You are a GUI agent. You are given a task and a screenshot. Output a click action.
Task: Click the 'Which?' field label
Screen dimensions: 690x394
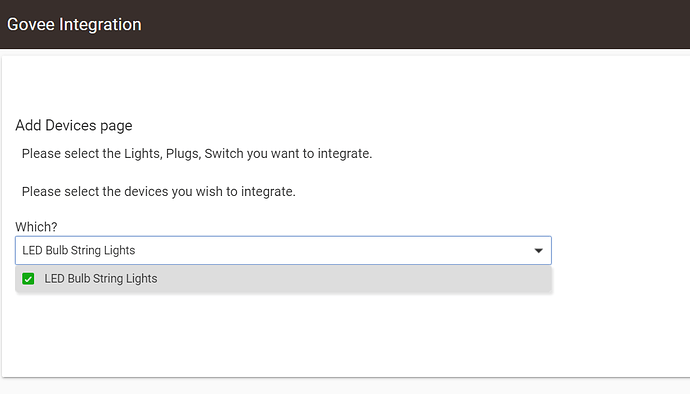pyautogui.click(x=37, y=227)
